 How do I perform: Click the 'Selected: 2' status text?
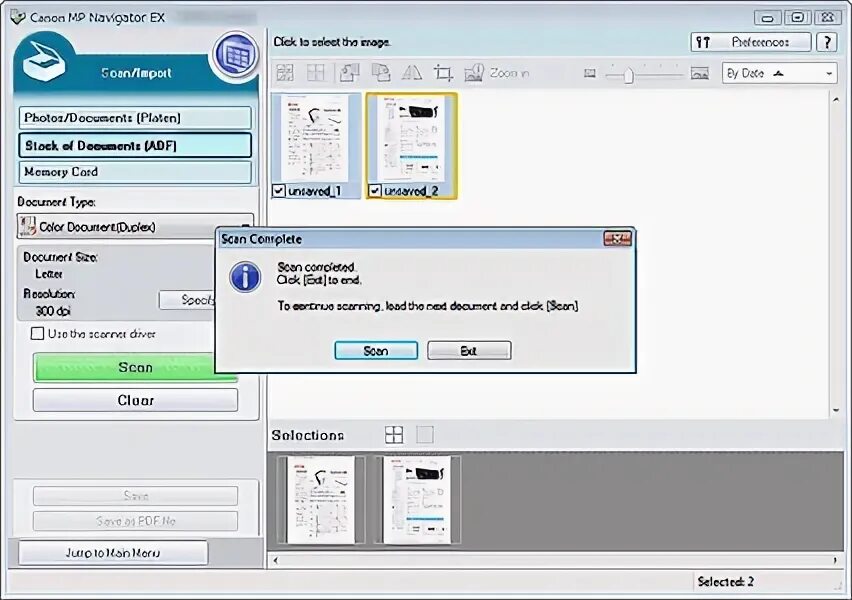(x=725, y=582)
